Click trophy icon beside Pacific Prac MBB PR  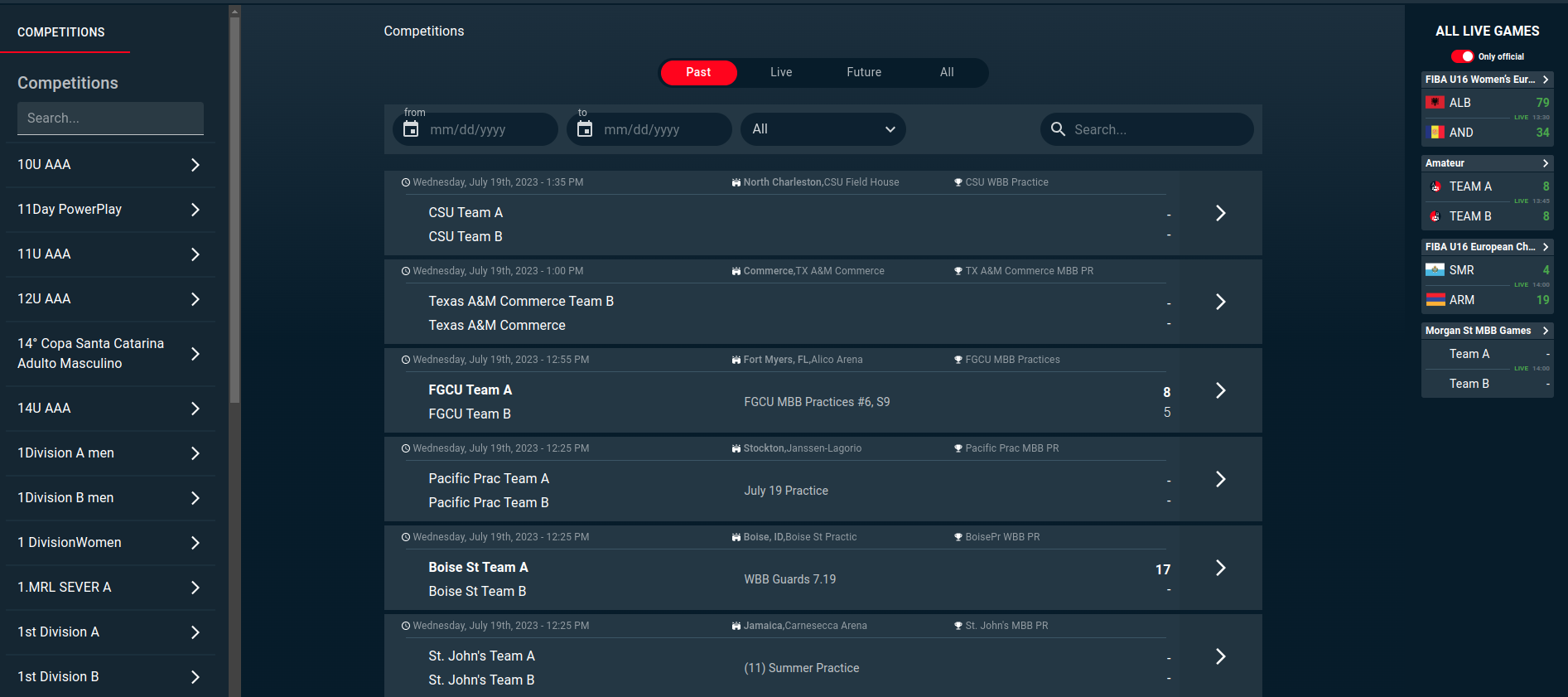pyautogui.click(x=958, y=448)
